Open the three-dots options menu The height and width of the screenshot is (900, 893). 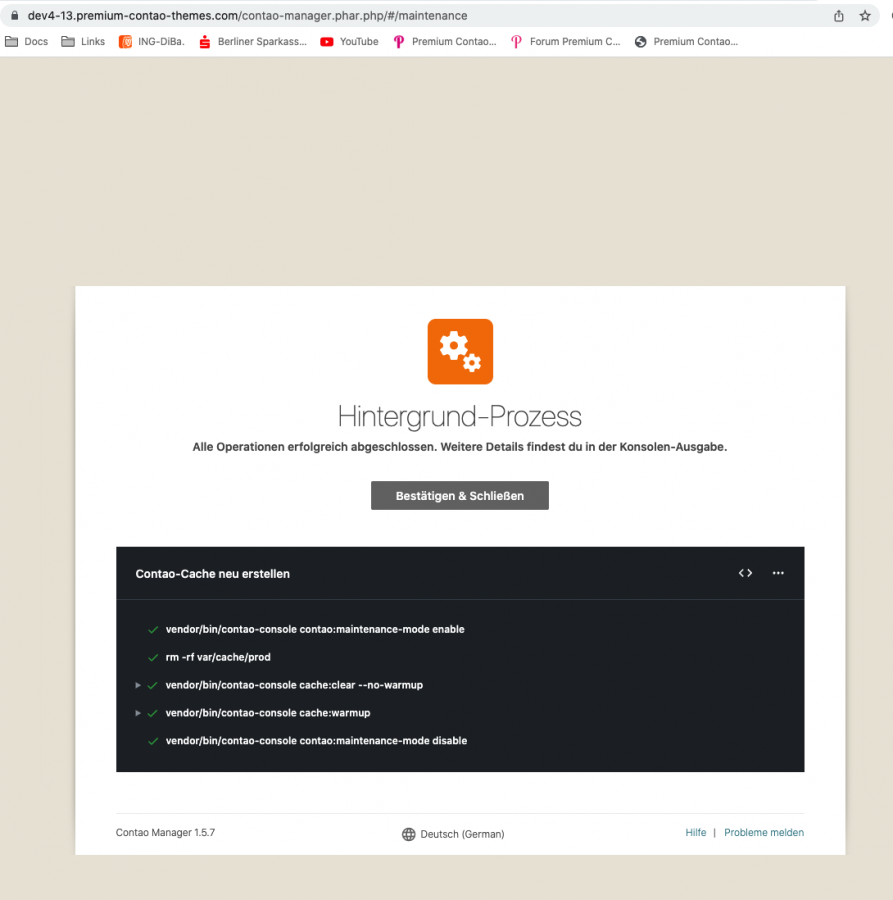click(778, 573)
